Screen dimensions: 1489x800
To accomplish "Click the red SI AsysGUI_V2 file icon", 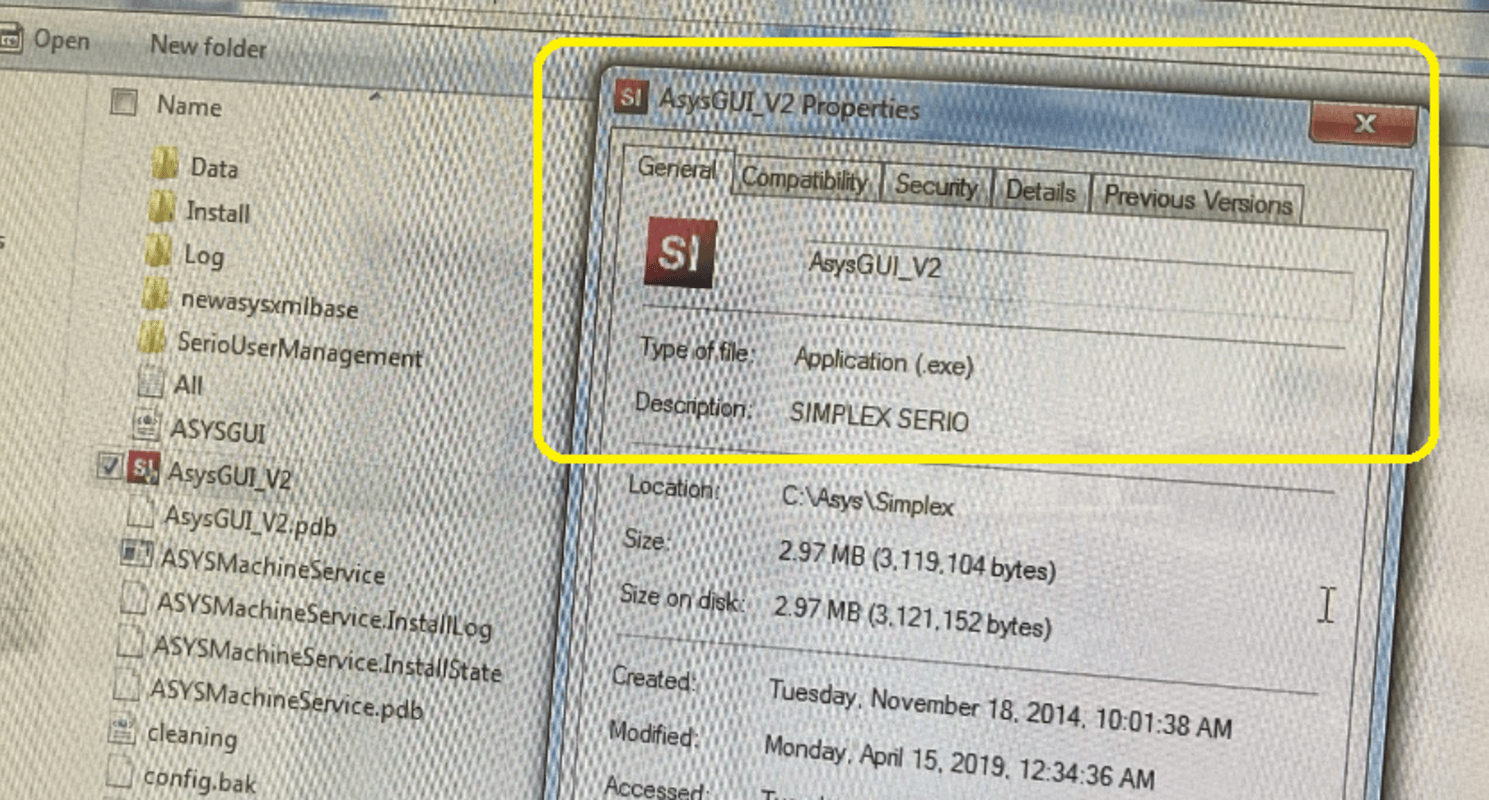I will [144, 468].
